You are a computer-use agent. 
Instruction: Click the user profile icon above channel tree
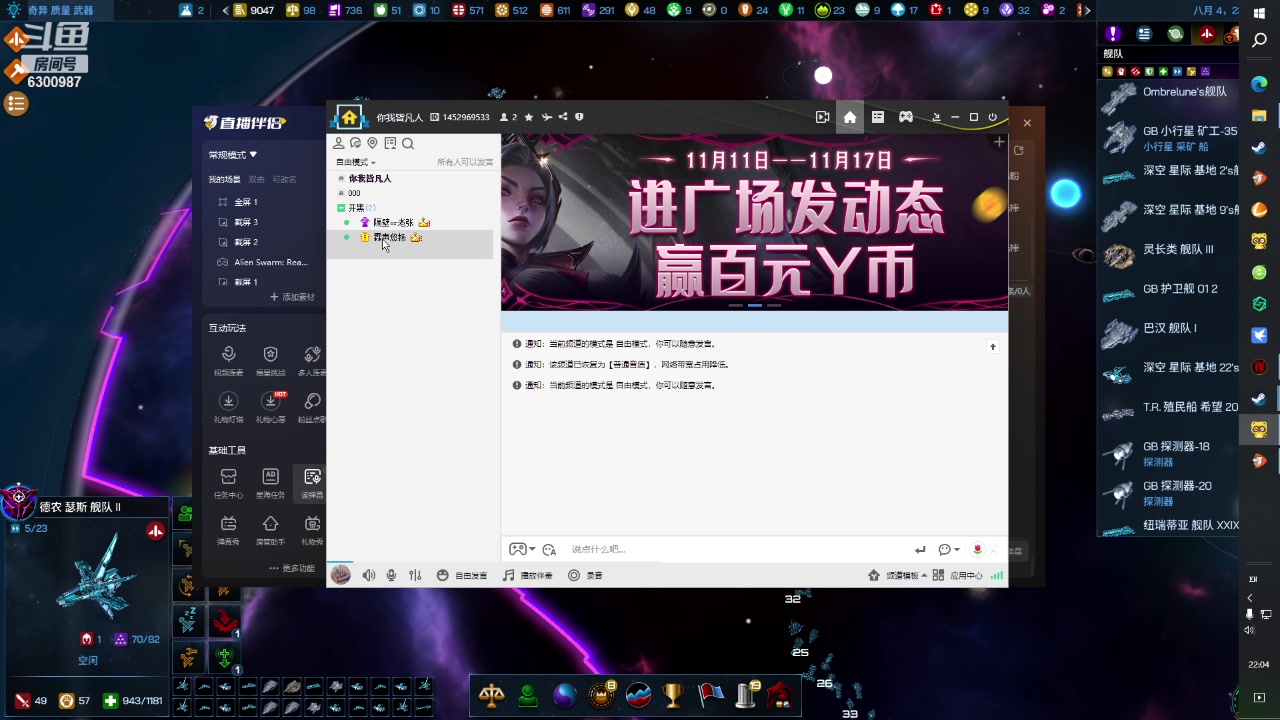339,144
